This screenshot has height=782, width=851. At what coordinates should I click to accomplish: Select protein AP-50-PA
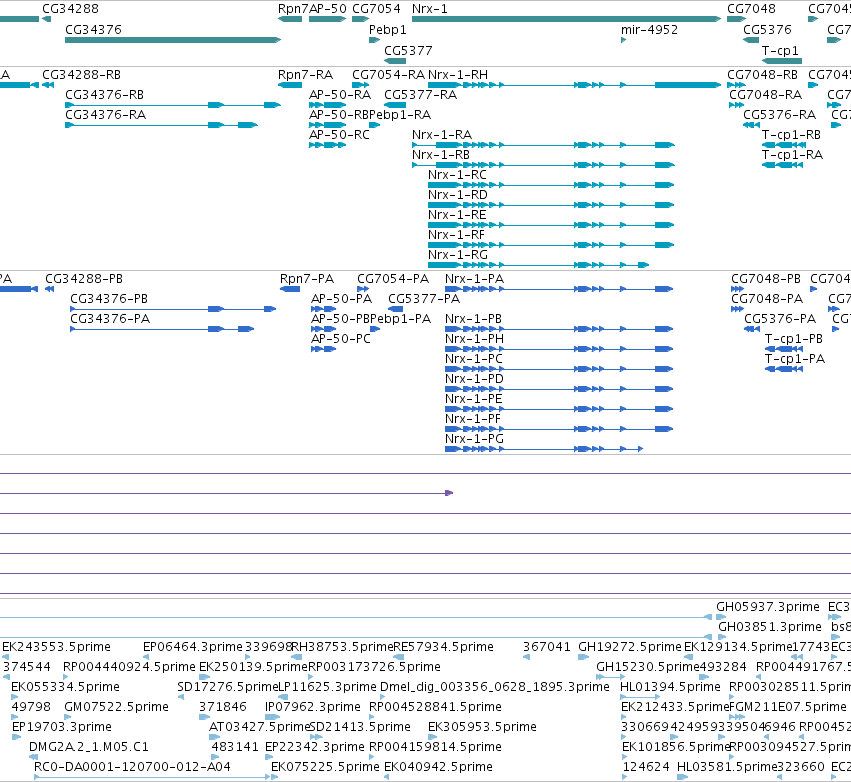(341, 298)
